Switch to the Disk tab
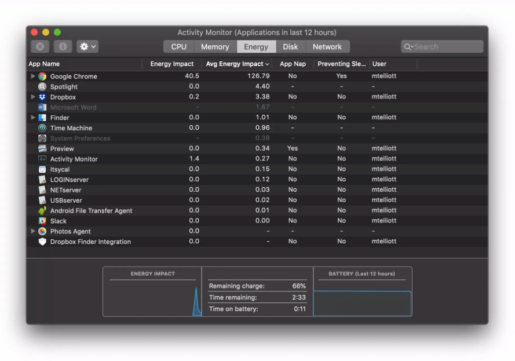The image size is (515, 361). point(290,47)
